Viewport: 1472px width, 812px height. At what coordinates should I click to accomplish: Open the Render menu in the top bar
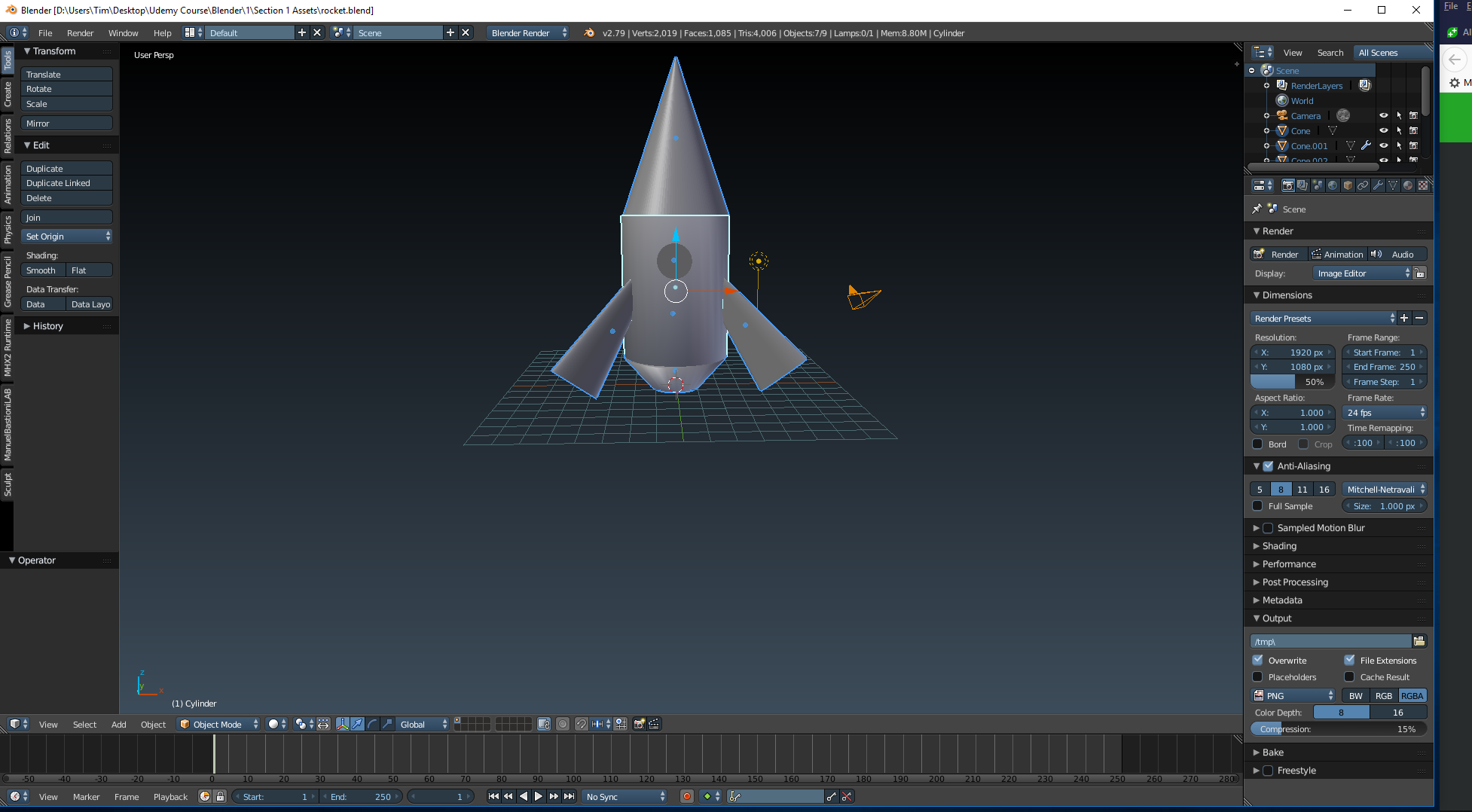point(80,32)
